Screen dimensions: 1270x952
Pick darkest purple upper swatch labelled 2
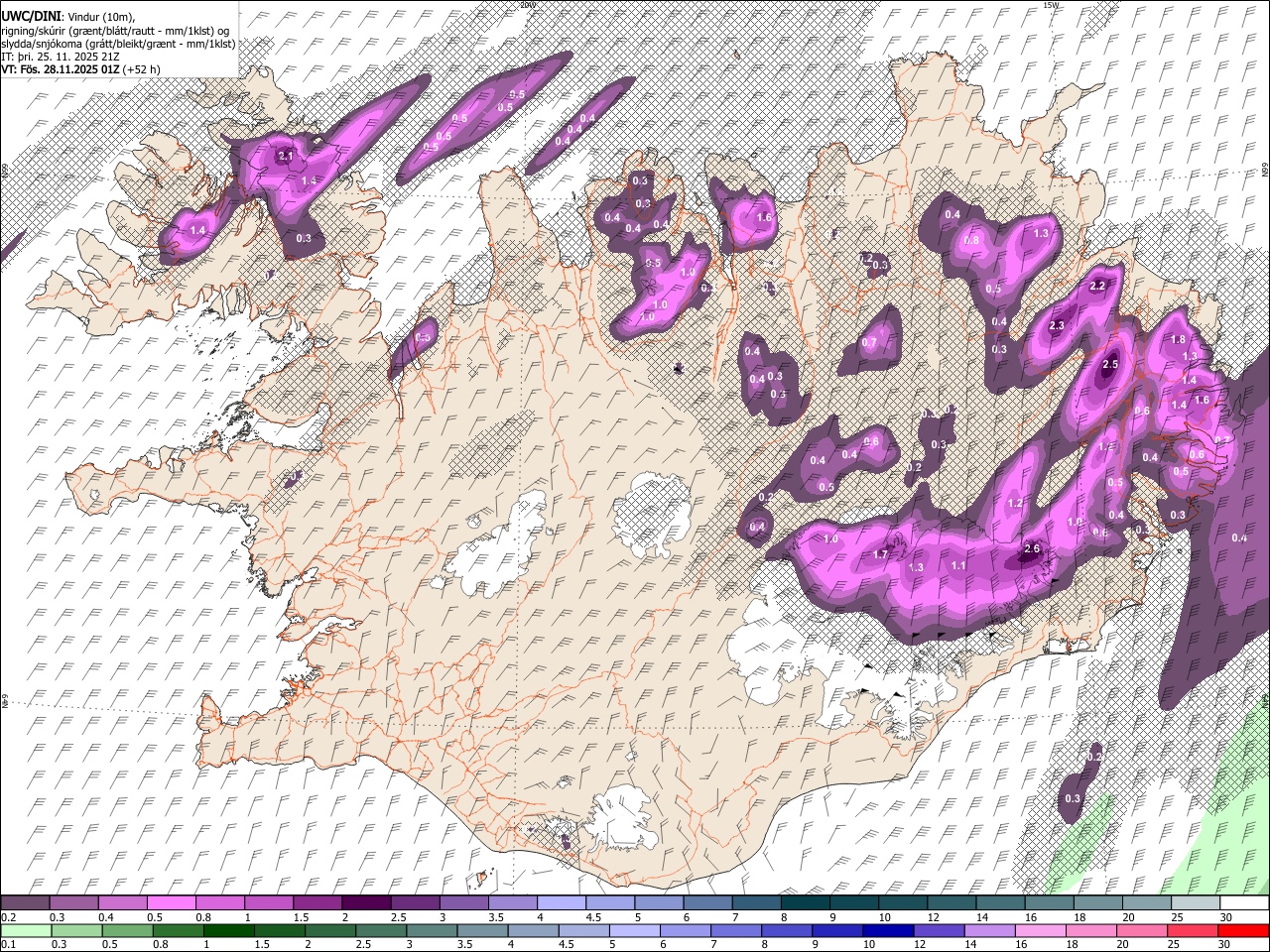pos(366,903)
